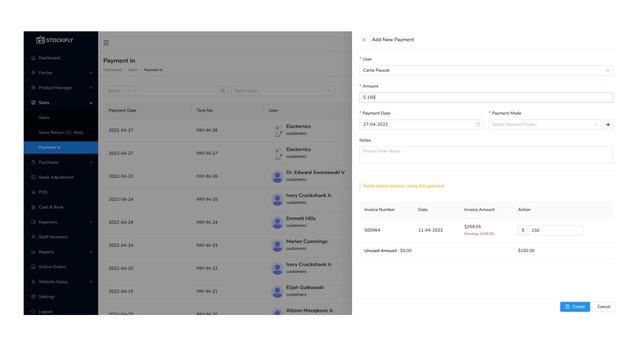Open the Cash & Bank menu item
This screenshot has width=640, height=360.
click(61, 207)
